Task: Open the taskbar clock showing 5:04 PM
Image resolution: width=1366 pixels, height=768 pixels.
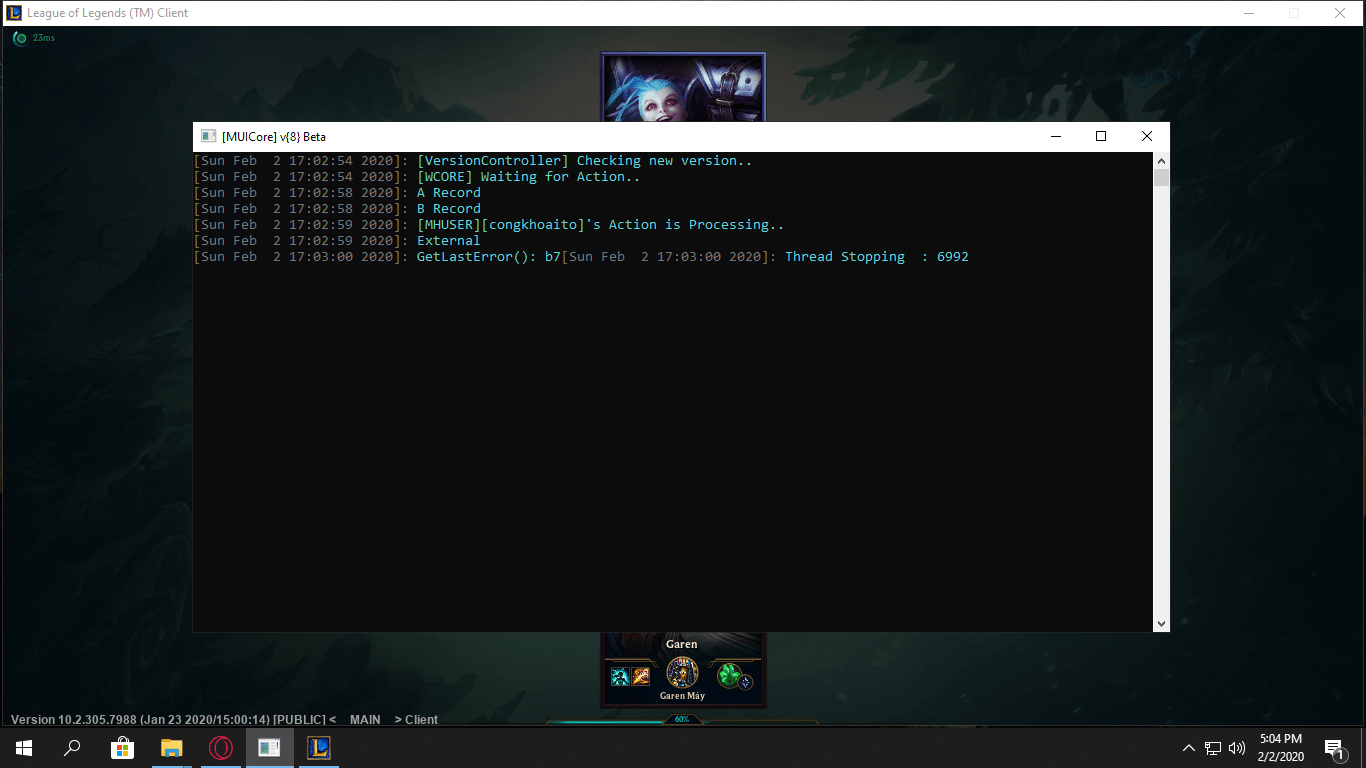Action: pos(1280,739)
